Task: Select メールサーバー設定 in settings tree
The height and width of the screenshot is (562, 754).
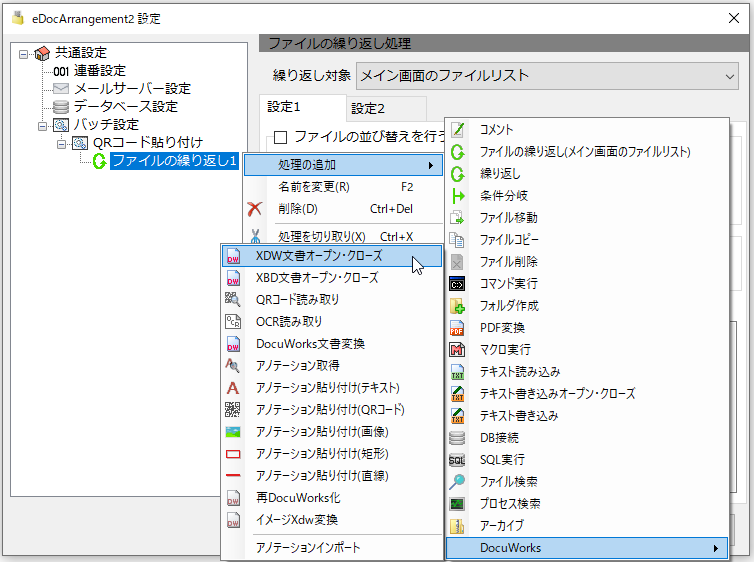Action: (x=132, y=89)
